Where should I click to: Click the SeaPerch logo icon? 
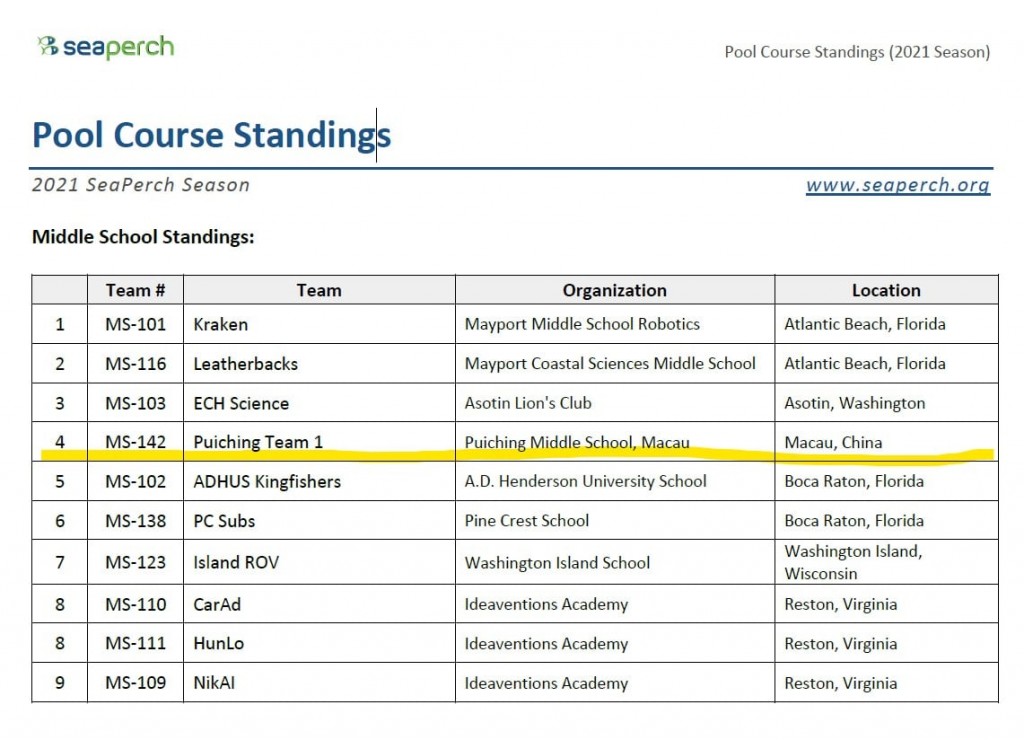47,46
